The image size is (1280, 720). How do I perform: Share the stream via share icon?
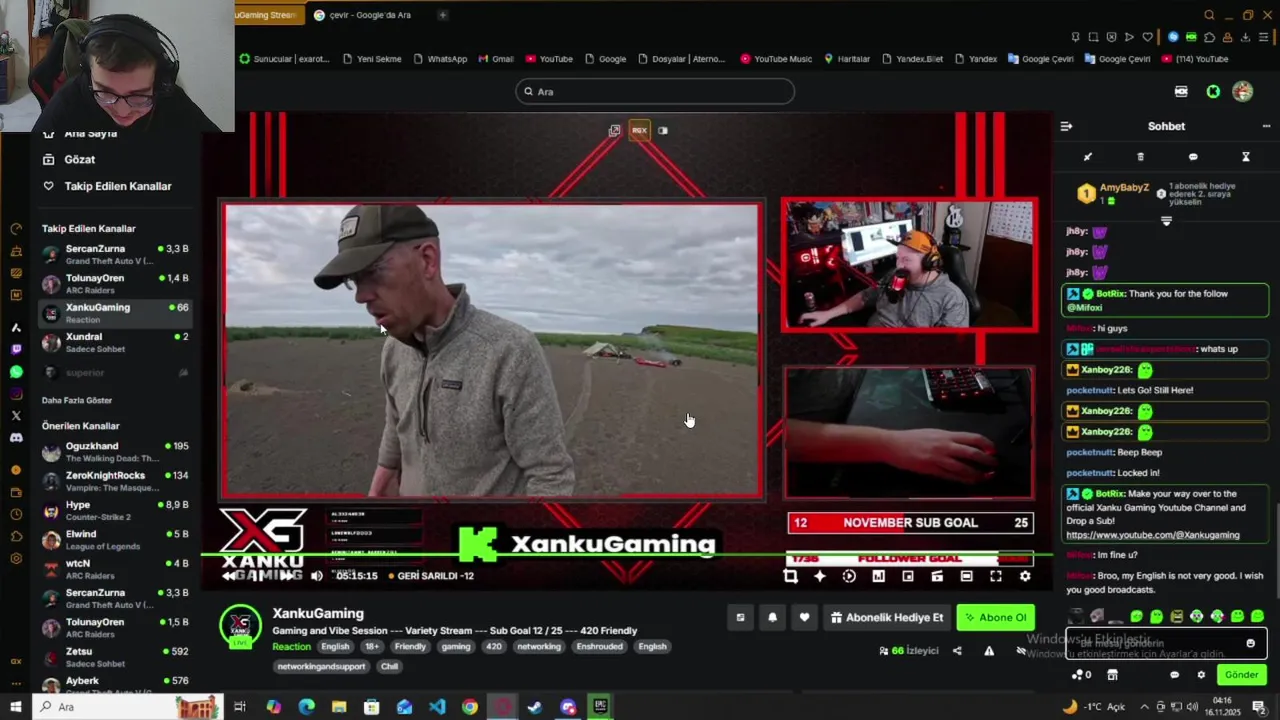[957, 650]
